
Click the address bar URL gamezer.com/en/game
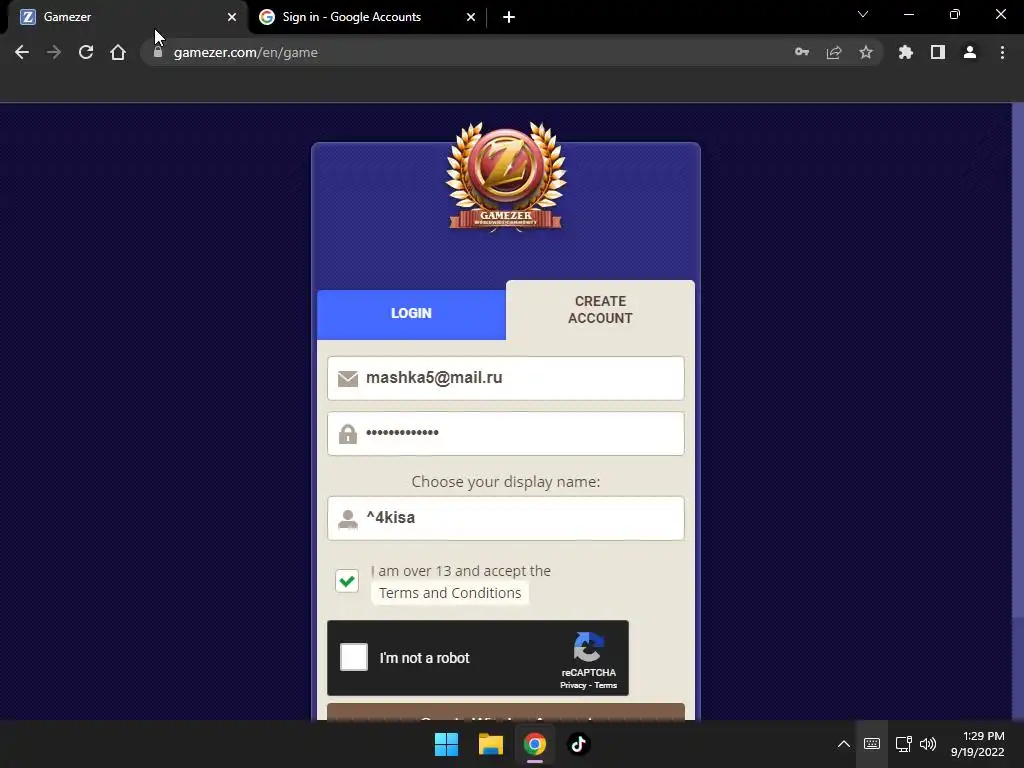(x=246, y=52)
